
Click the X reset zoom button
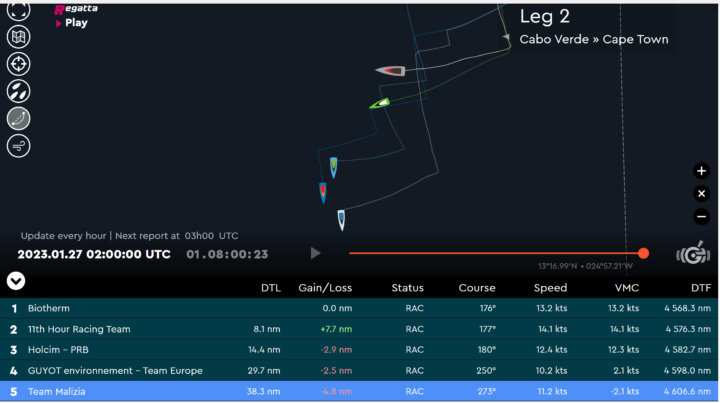point(701,194)
